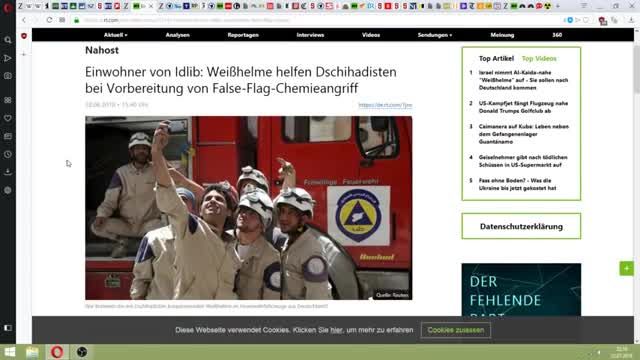Send page to My Flow from address bar

578,20
